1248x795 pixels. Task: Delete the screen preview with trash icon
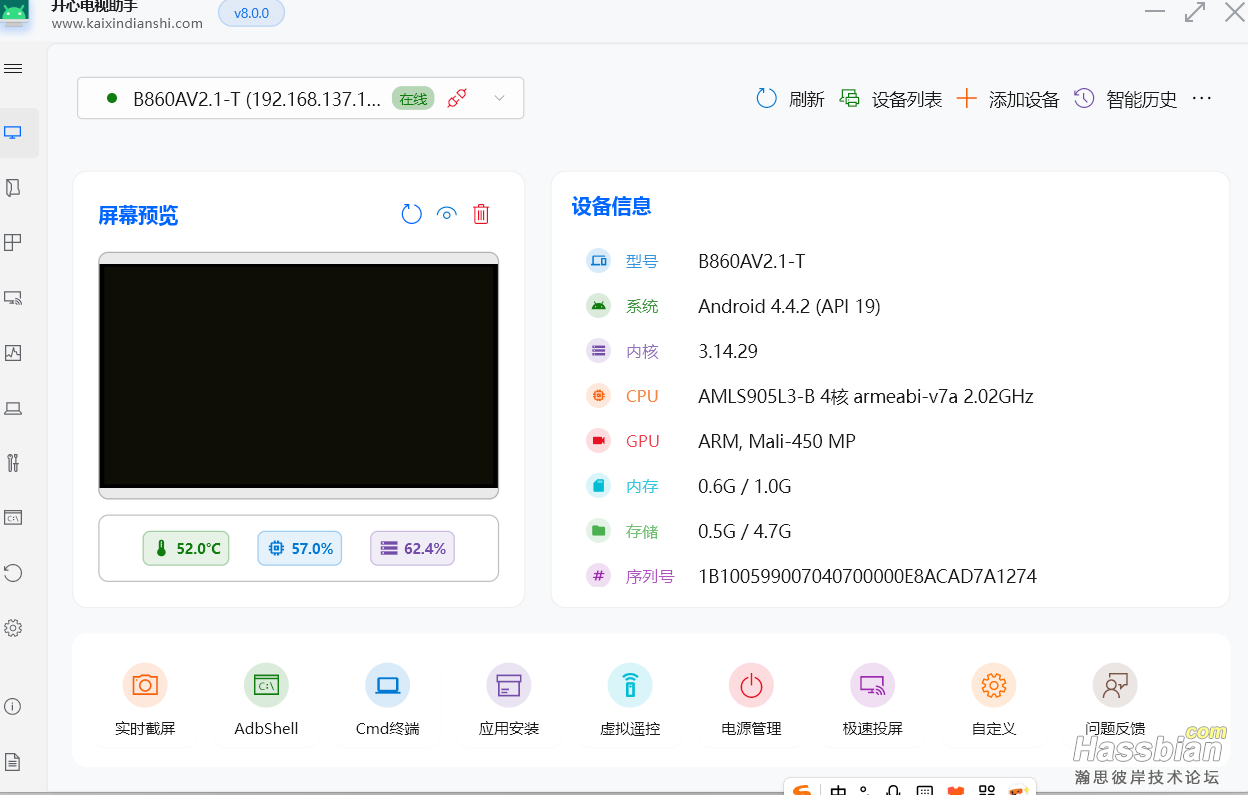[481, 214]
